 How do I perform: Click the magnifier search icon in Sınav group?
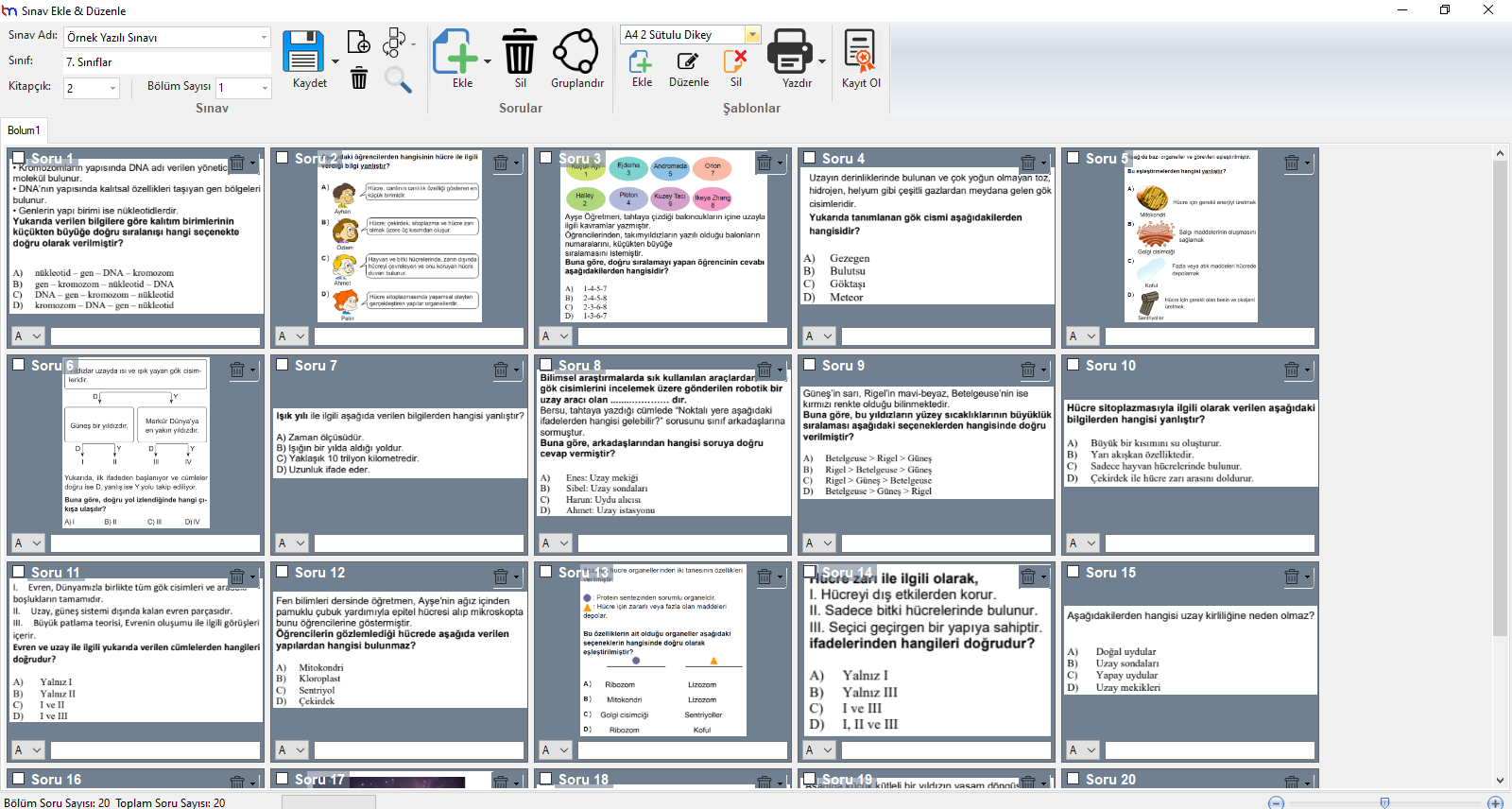pyautogui.click(x=398, y=79)
